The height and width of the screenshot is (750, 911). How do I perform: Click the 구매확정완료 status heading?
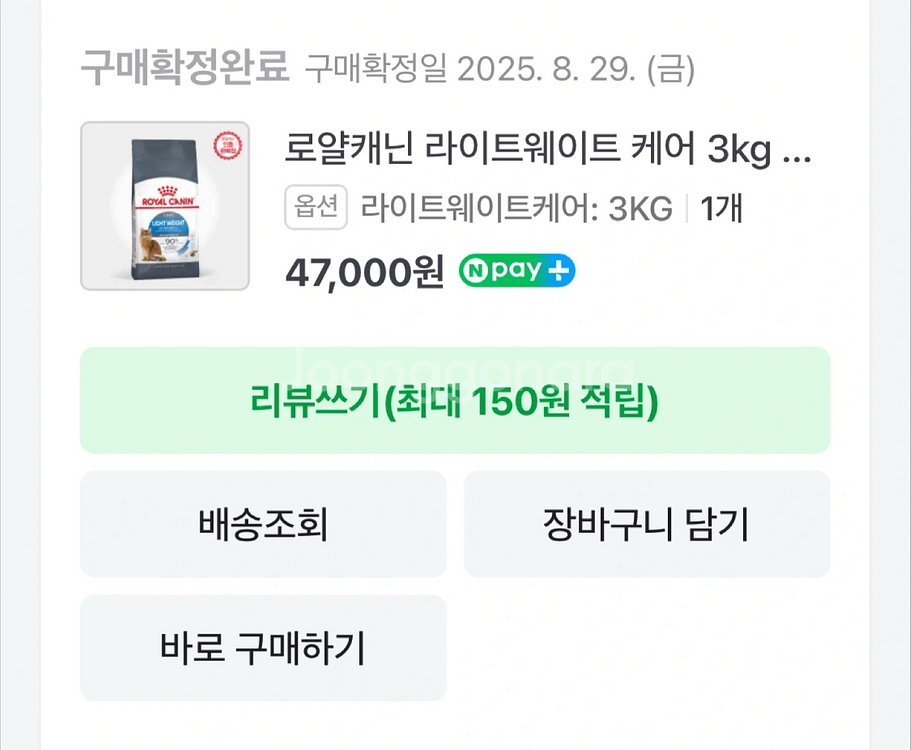pyautogui.click(x=184, y=68)
